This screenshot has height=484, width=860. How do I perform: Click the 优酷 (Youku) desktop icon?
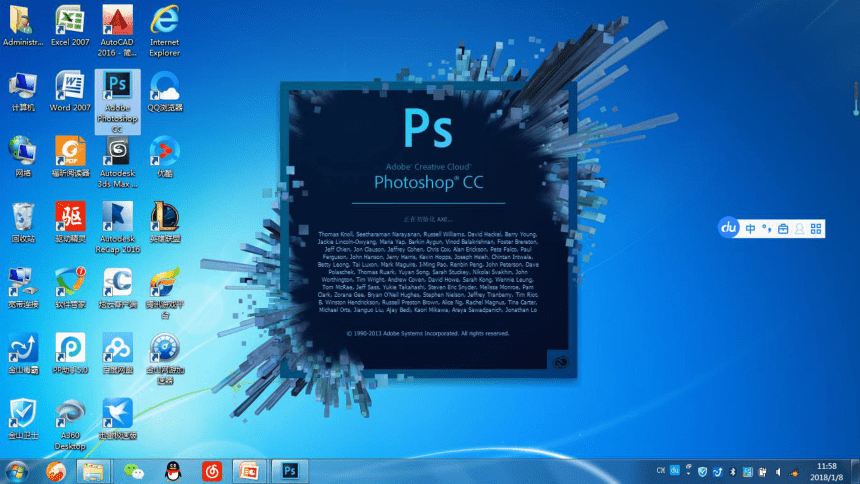coord(165,157)
